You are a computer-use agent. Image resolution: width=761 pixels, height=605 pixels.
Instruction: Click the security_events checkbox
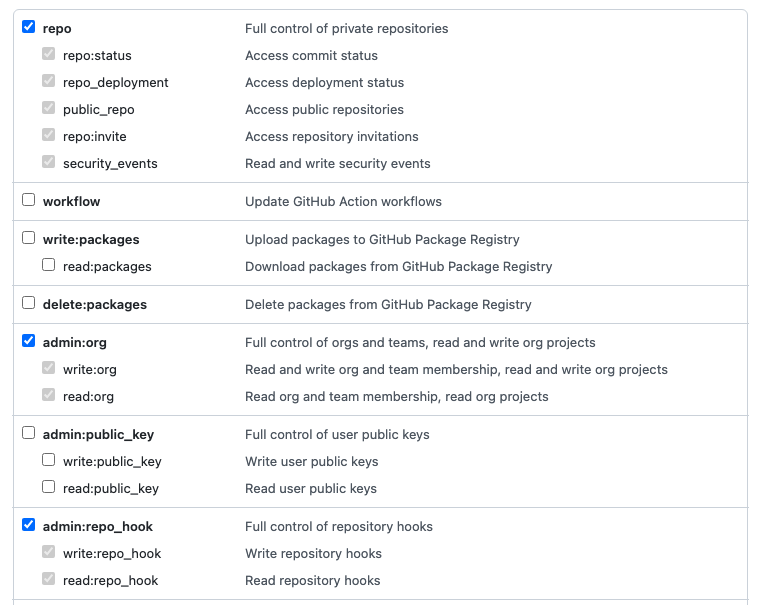[49, 163]
